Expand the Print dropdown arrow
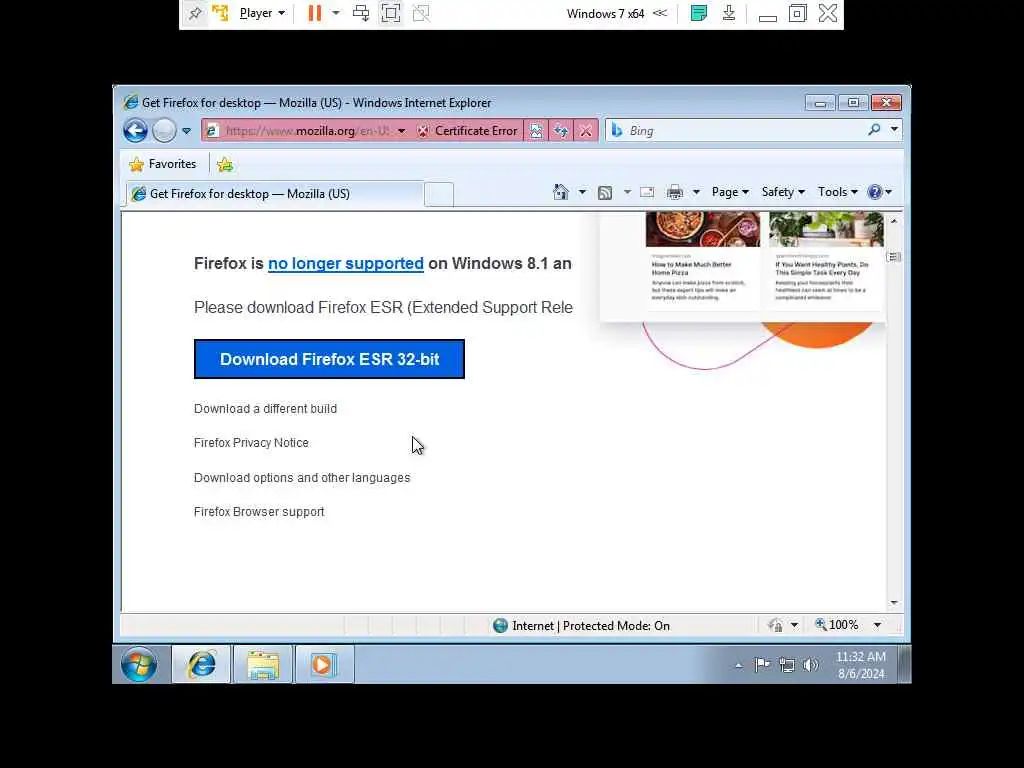The width and height of the screenshot is (1024, 768). (696, 192)
